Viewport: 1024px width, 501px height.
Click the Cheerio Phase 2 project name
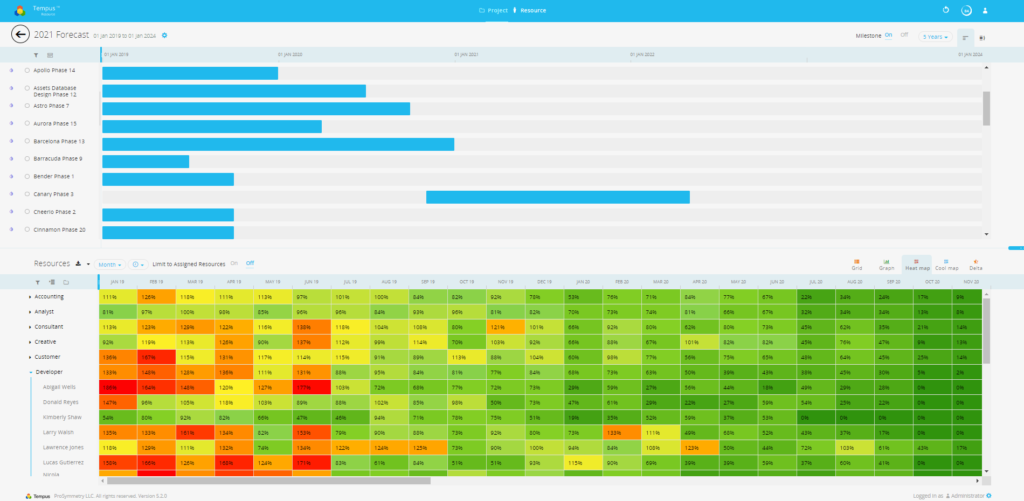pos(54,212)
